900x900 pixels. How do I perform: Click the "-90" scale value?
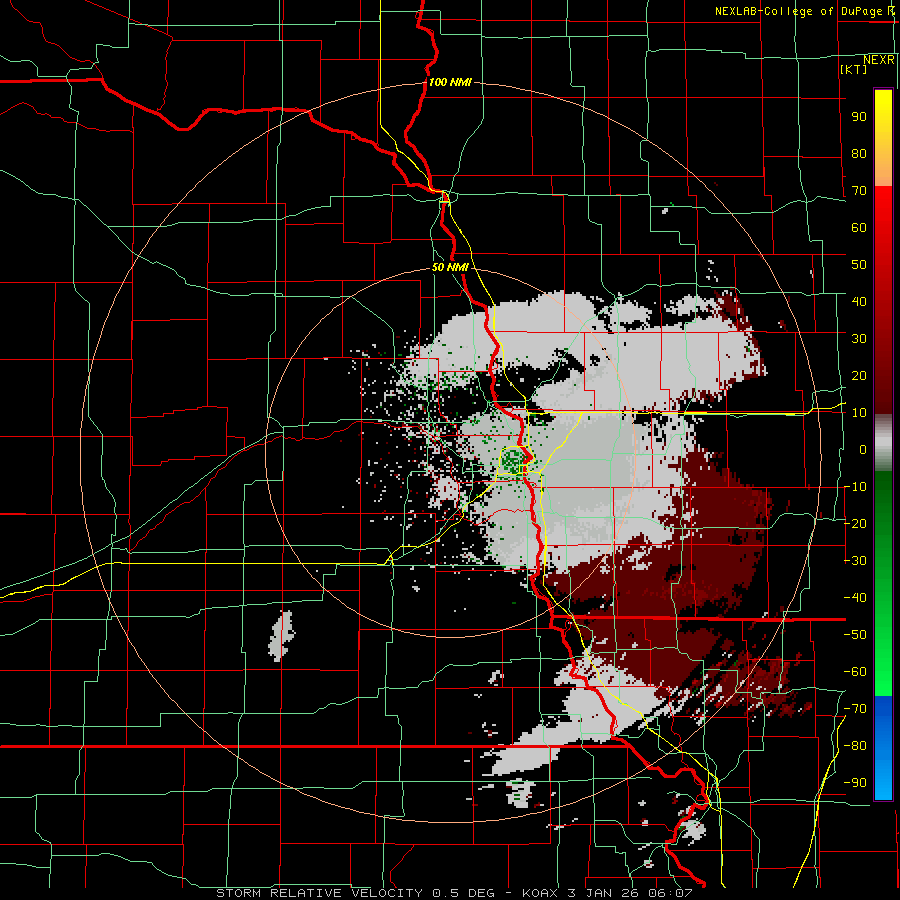(855, 783)
